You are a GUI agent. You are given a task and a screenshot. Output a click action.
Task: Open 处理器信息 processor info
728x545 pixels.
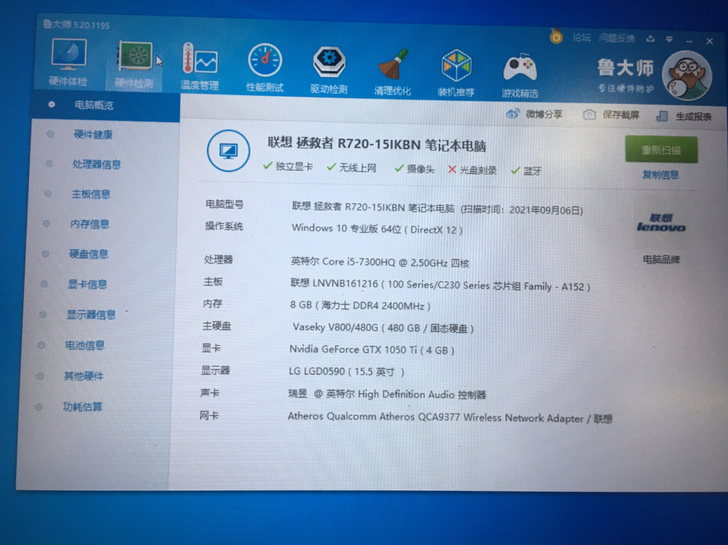click(x=96, y=164)
